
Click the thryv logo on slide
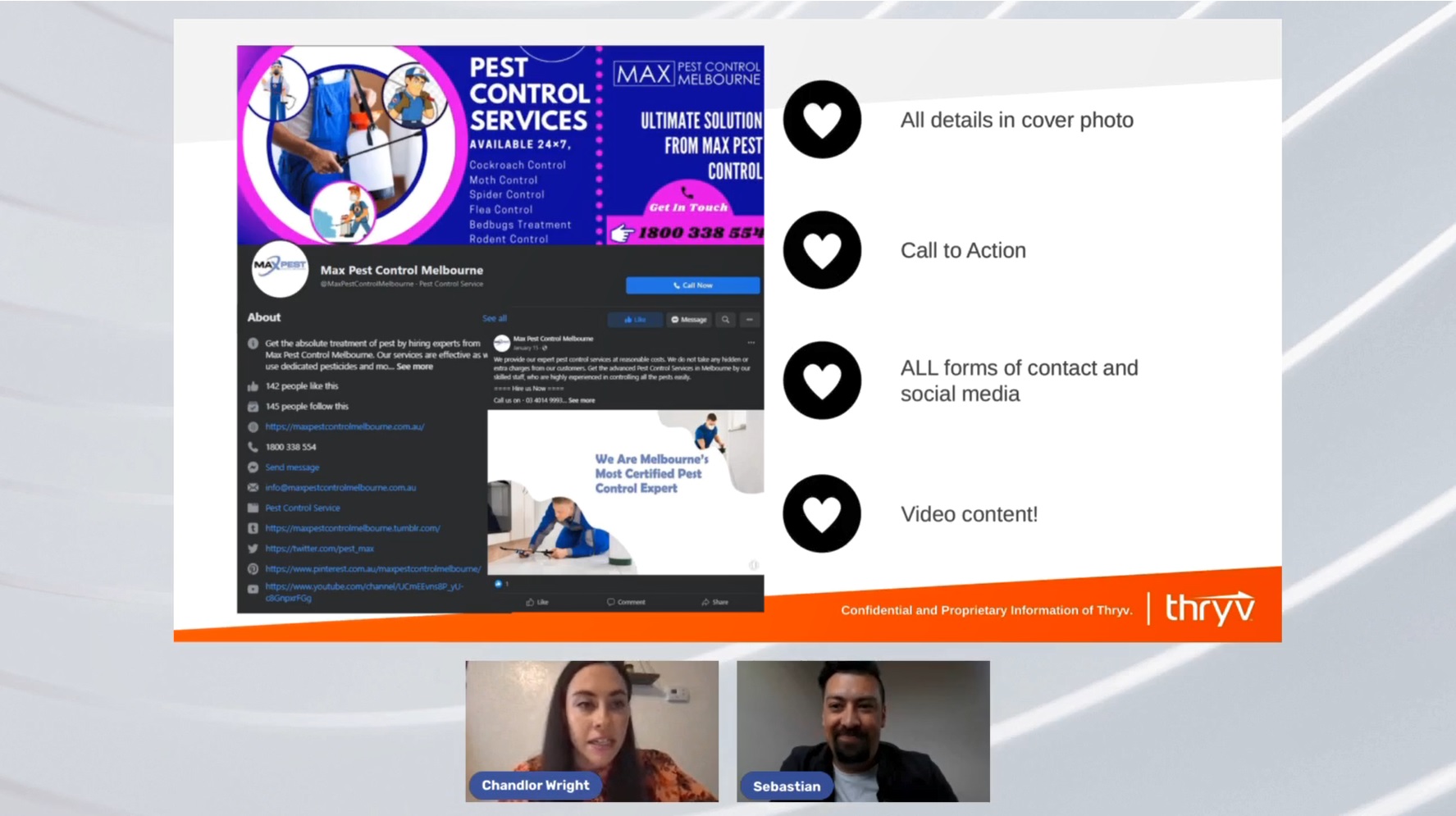1210,608
